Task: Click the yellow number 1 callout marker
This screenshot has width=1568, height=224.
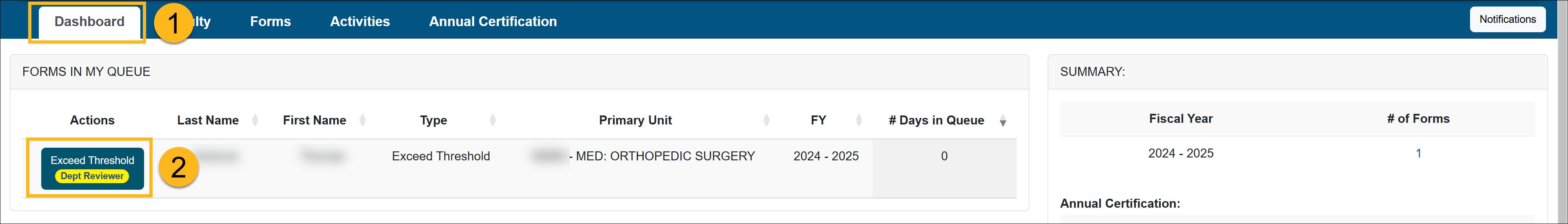Action: pos(173,23)
